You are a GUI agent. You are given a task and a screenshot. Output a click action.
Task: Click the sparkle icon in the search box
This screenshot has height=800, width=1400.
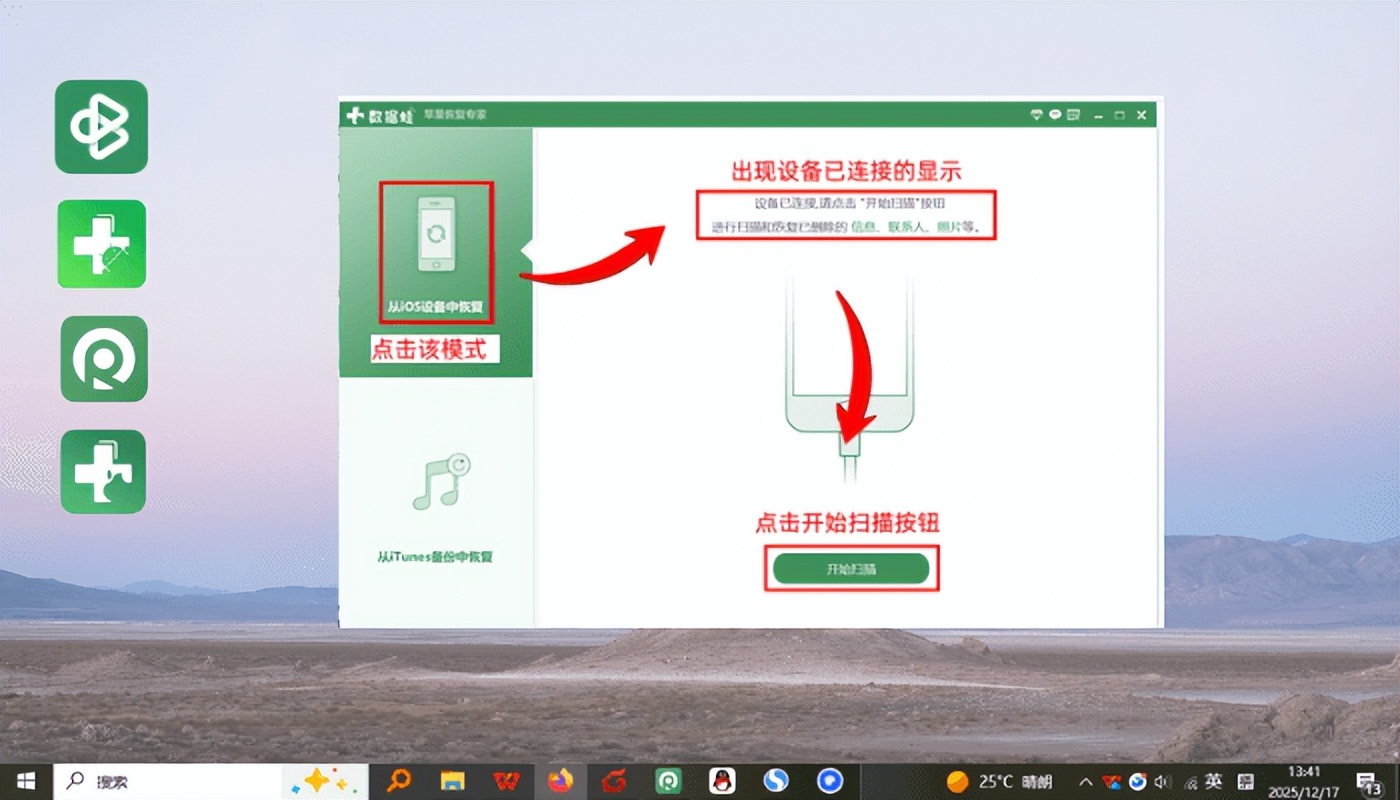(325, 781)
